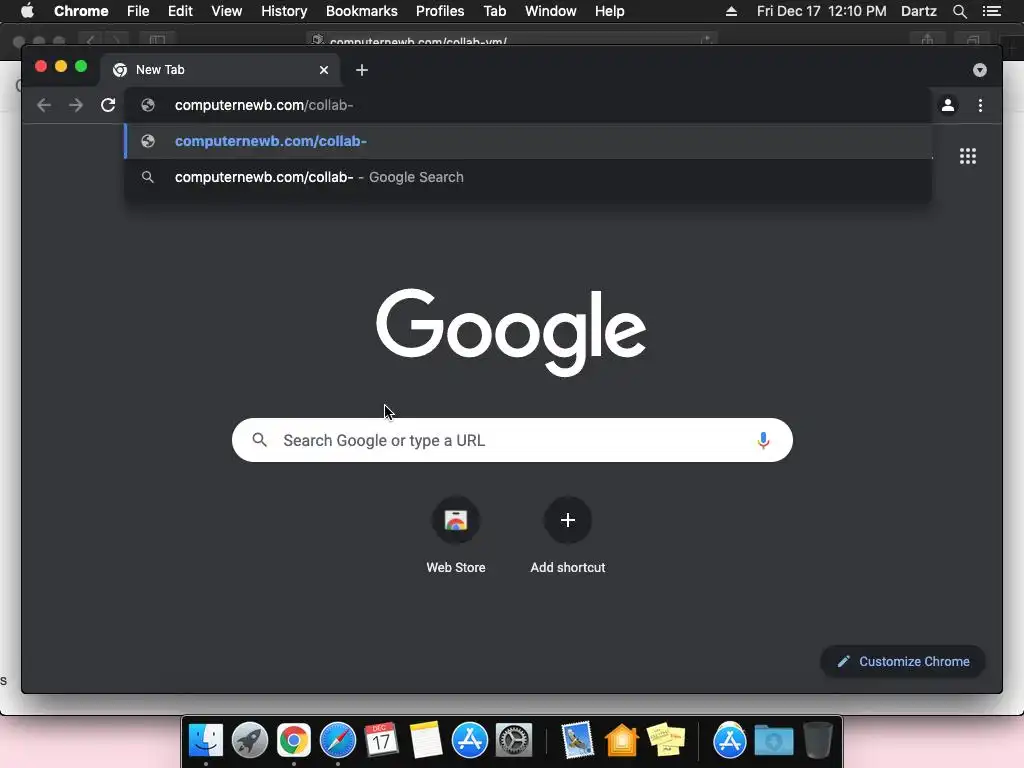1024x768 pixels.
Task: Open the Edit menu
Action: (180, 11)
